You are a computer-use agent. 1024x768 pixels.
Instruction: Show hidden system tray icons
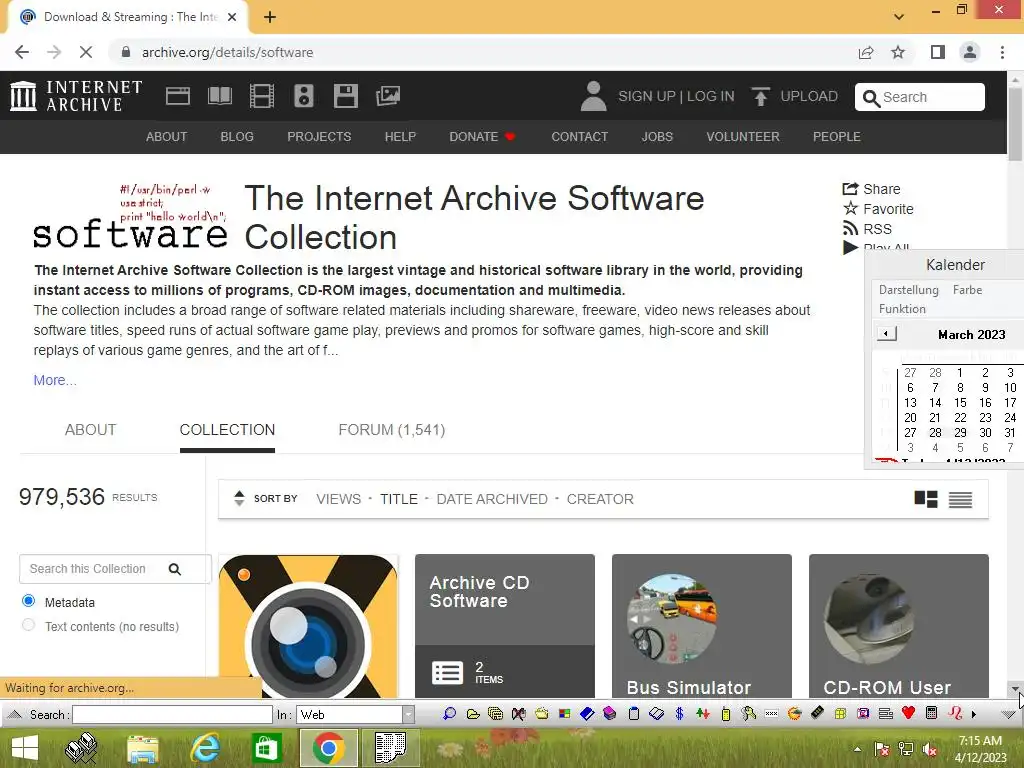(857, 749)
